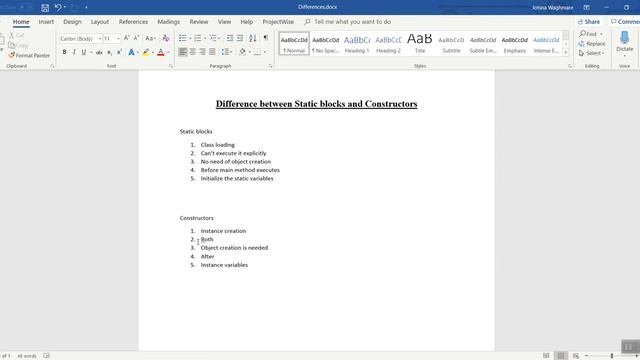
Task: Undo the last action
Action: pyautogui.click(x=58, y=7)
